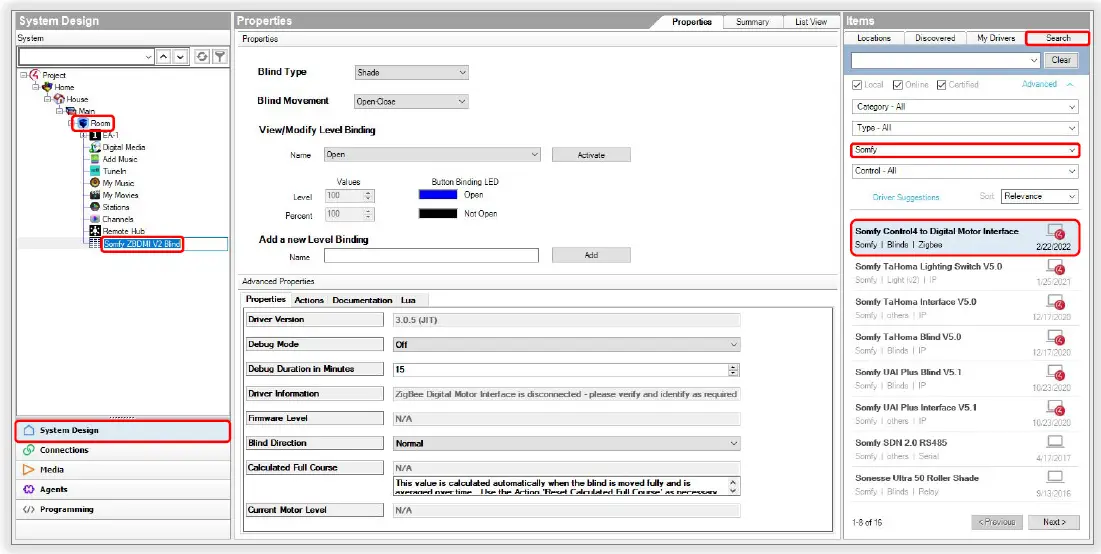Collapse the Advanced search options chevron

[x=1069, y=84]
